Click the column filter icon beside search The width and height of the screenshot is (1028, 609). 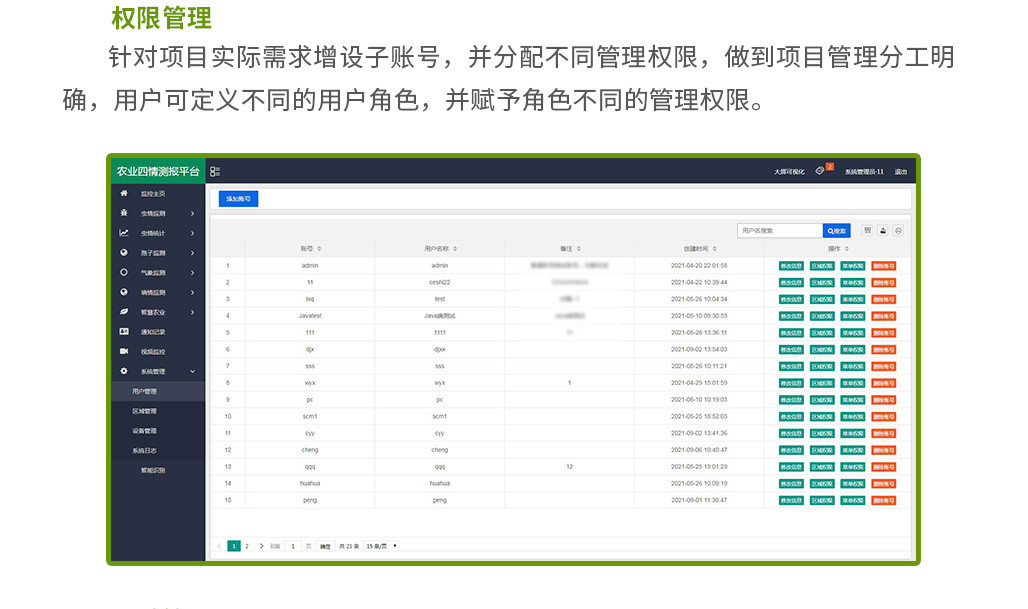(x=868, y=230)
